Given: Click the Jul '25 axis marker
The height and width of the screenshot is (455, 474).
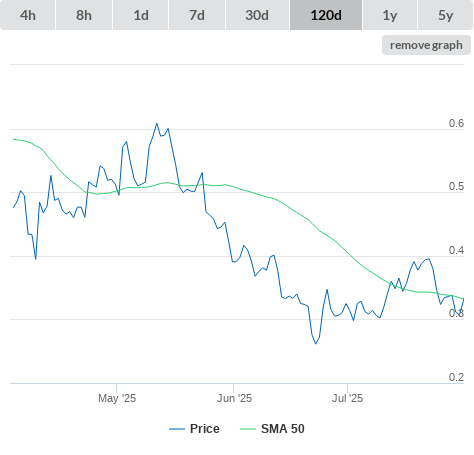Looking at the screenshot, I should pos(347,398).
